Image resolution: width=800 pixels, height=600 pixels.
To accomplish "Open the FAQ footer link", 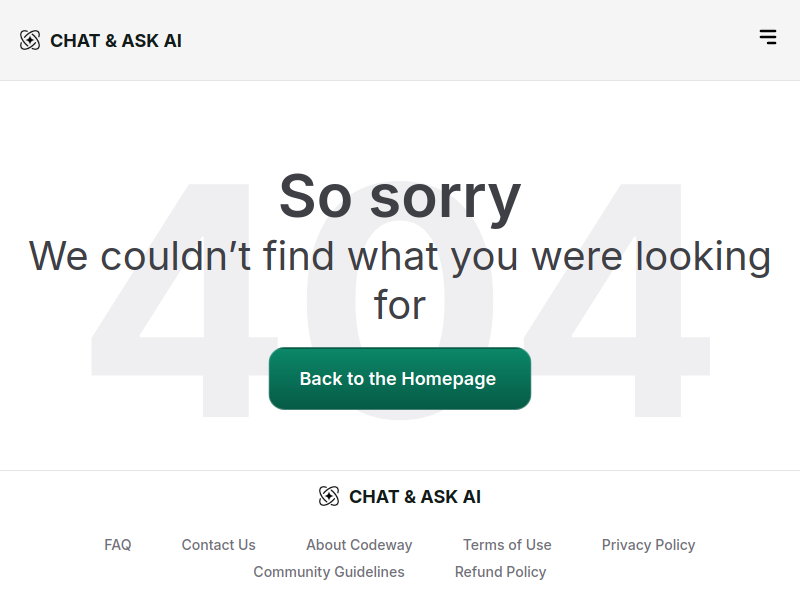I will tap(118, 545).
